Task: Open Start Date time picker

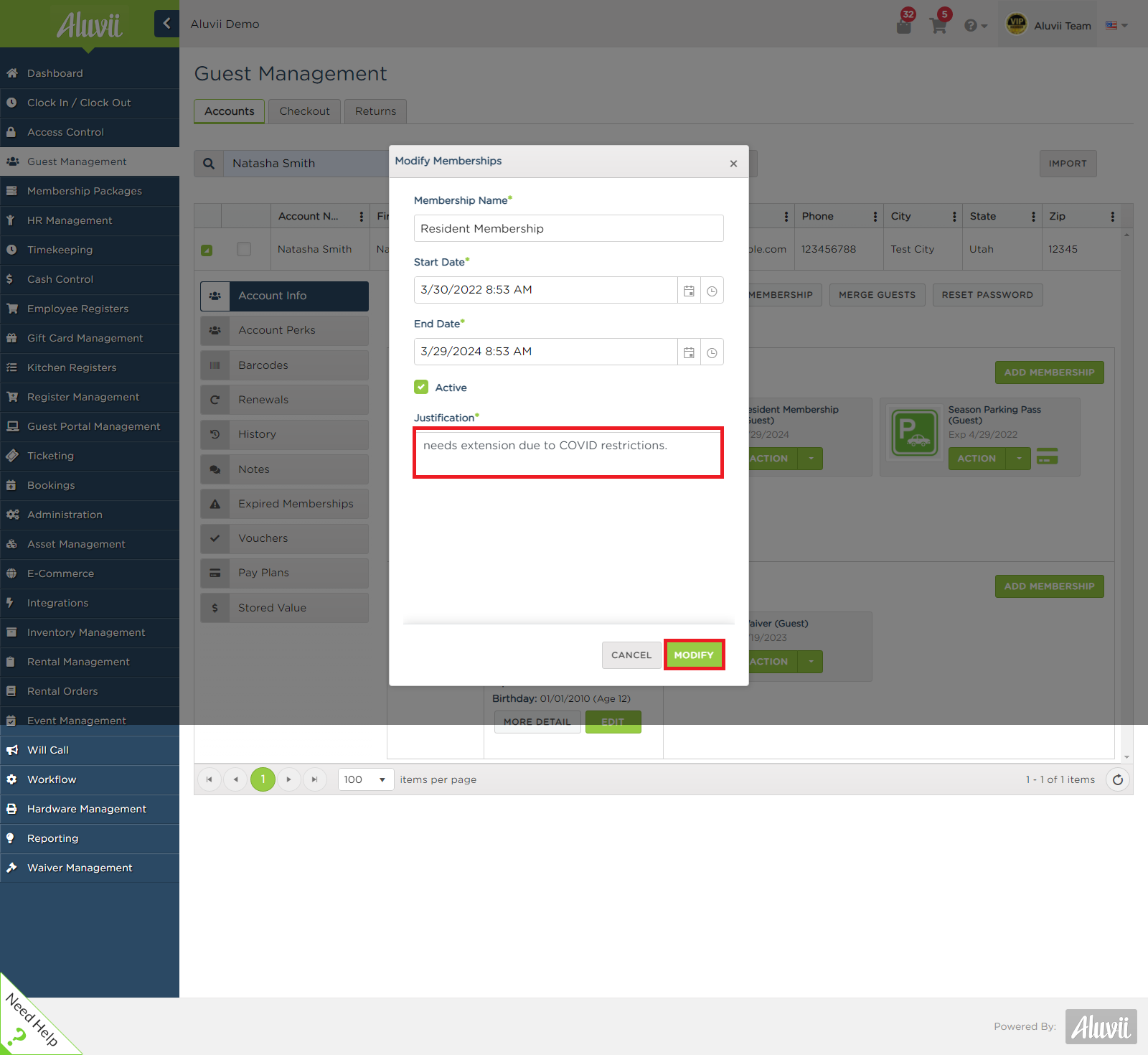Action: [712, 291]
